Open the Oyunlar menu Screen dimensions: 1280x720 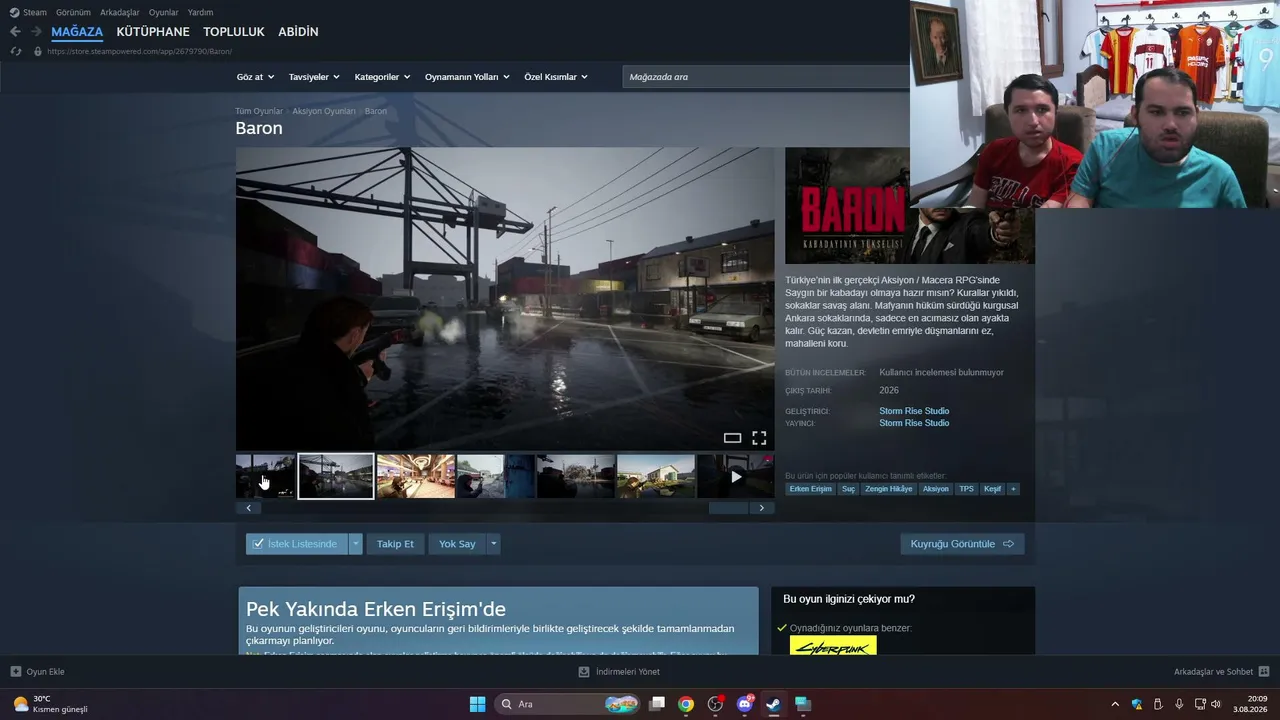164,12
